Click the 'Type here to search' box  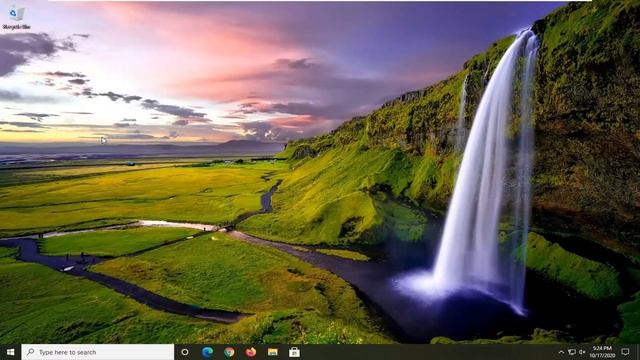(x=98, y=352)
